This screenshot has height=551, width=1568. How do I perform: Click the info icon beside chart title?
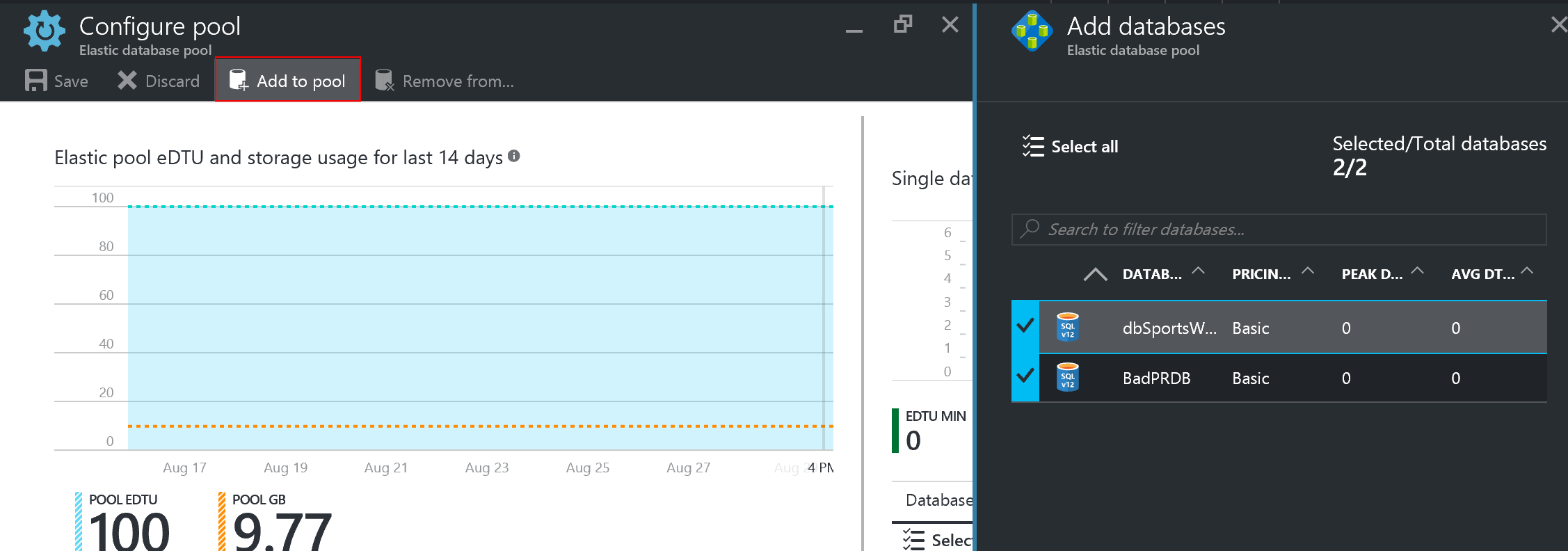[x=514, y=156]
